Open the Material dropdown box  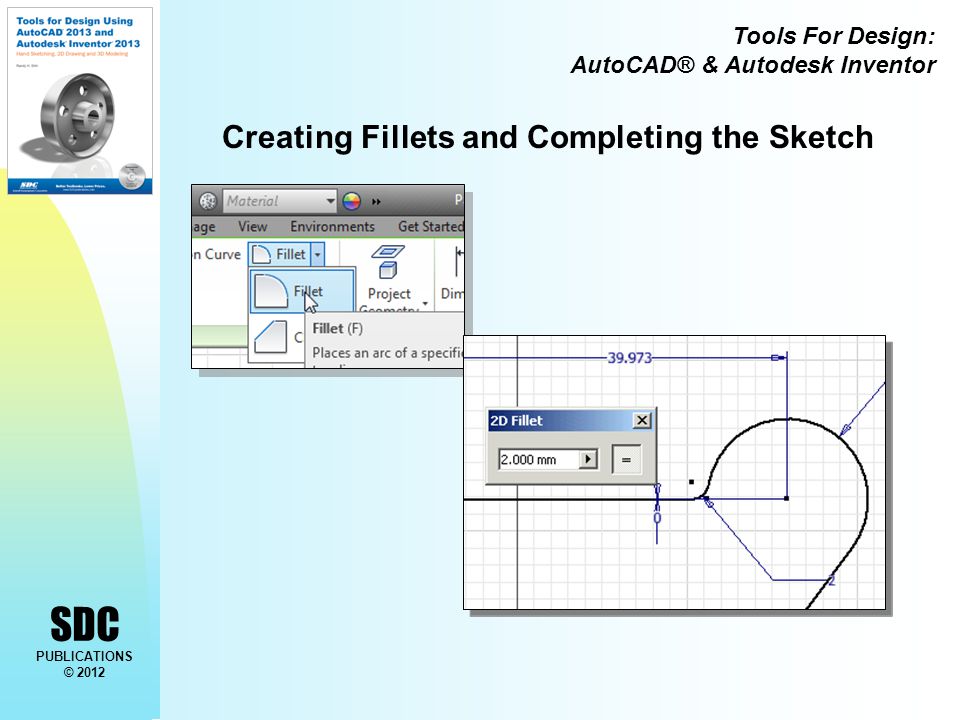pos(280,201)
